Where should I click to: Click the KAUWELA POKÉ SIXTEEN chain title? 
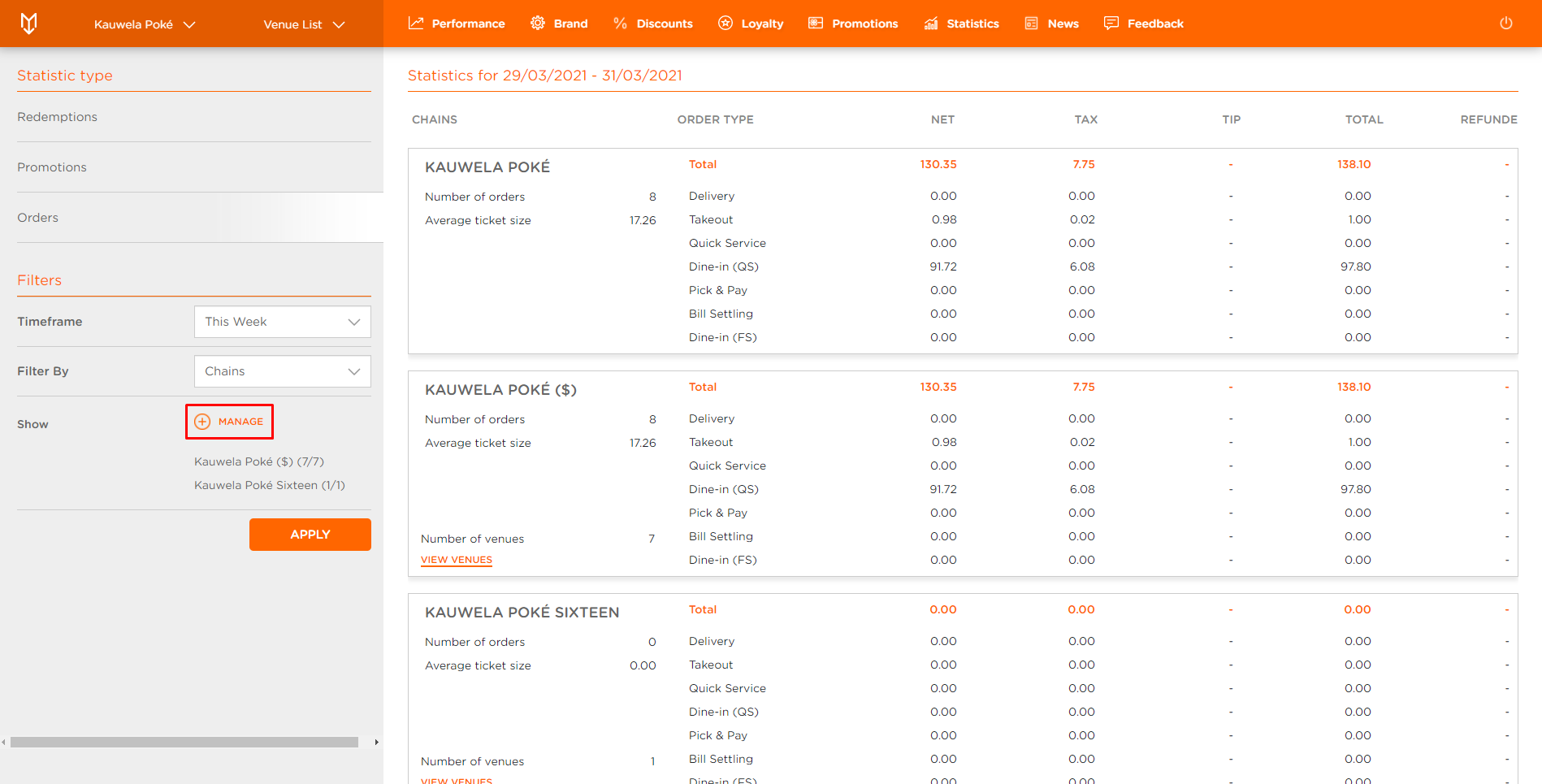pos(522,613)
